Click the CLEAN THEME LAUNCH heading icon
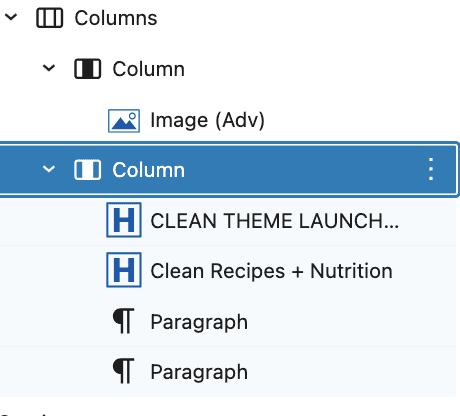The width and height of the screenshot is (460, 416). point(124,220)
